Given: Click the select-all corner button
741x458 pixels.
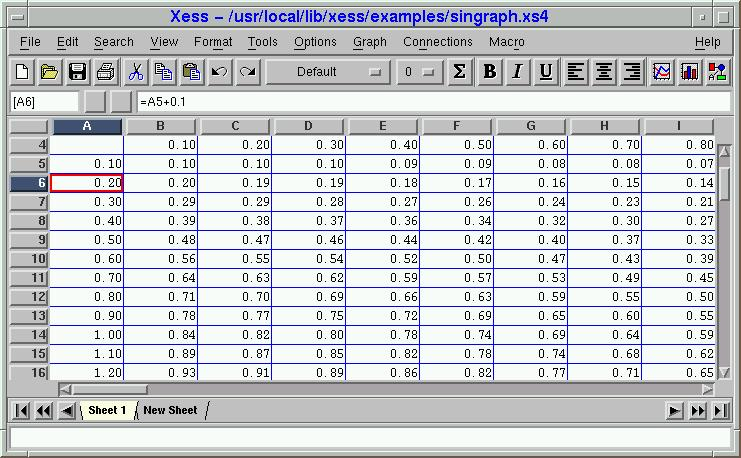Looking at the screenshot, I should [29, 126].
